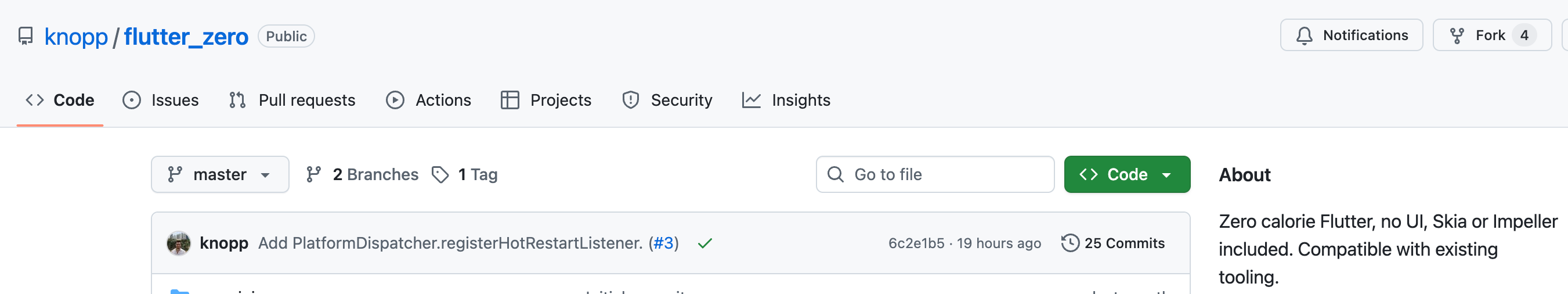This screenshot has height=294, width=1568.
Task: Open the Security tab
Action: pos(668,100)
